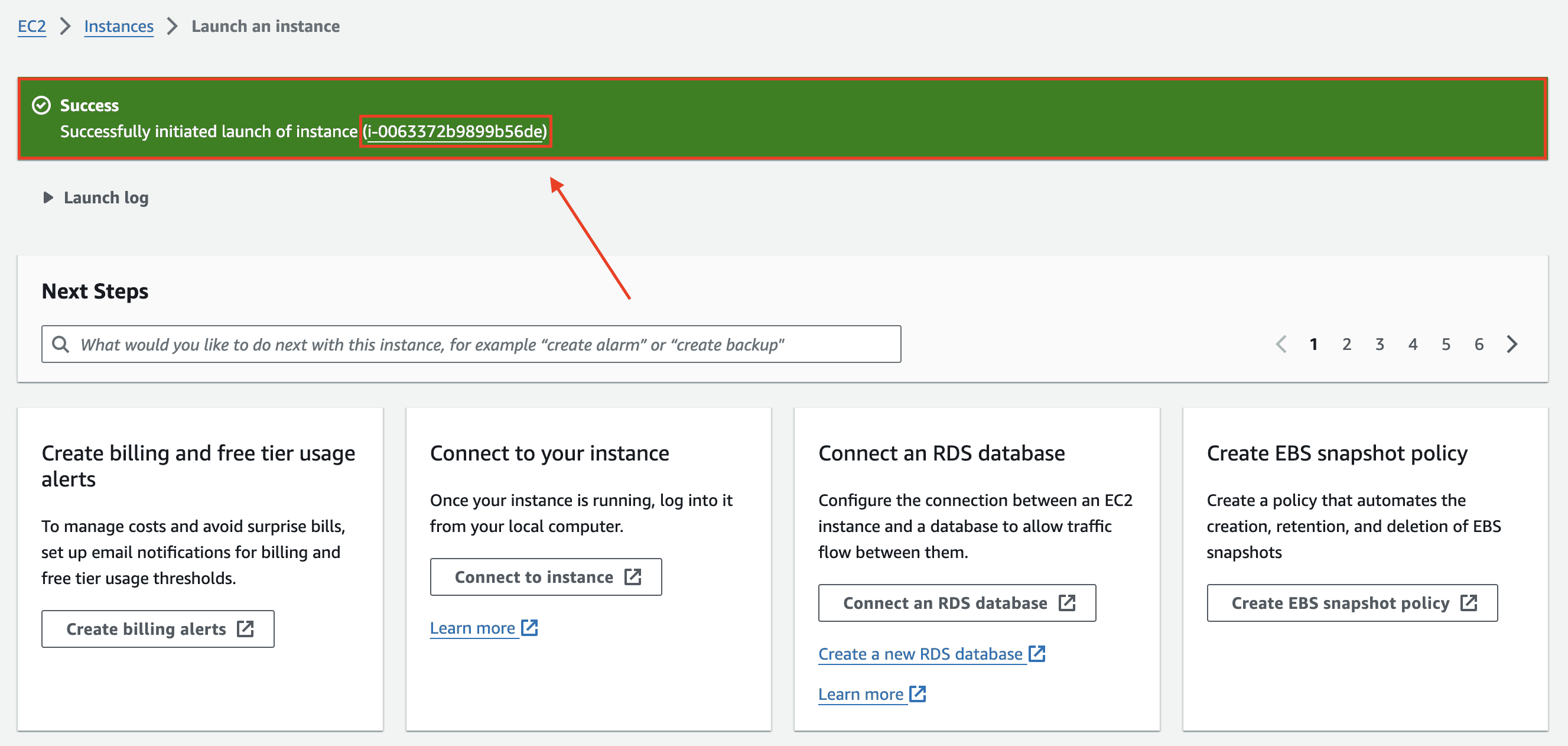
Task: Click the Next Steps search input field
Action: point(469,343)
